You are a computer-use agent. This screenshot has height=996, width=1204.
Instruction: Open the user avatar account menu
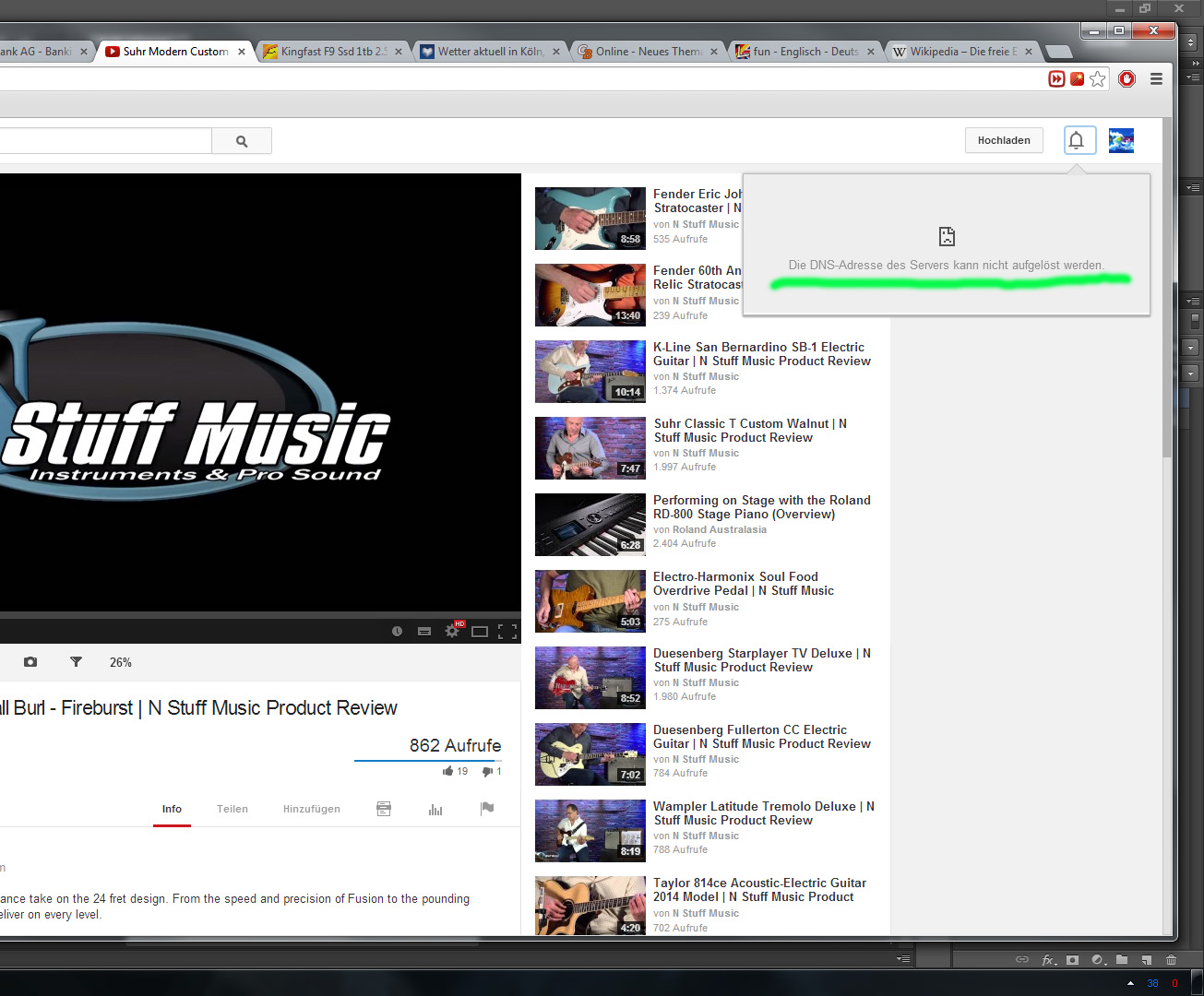coord(1121,140)
